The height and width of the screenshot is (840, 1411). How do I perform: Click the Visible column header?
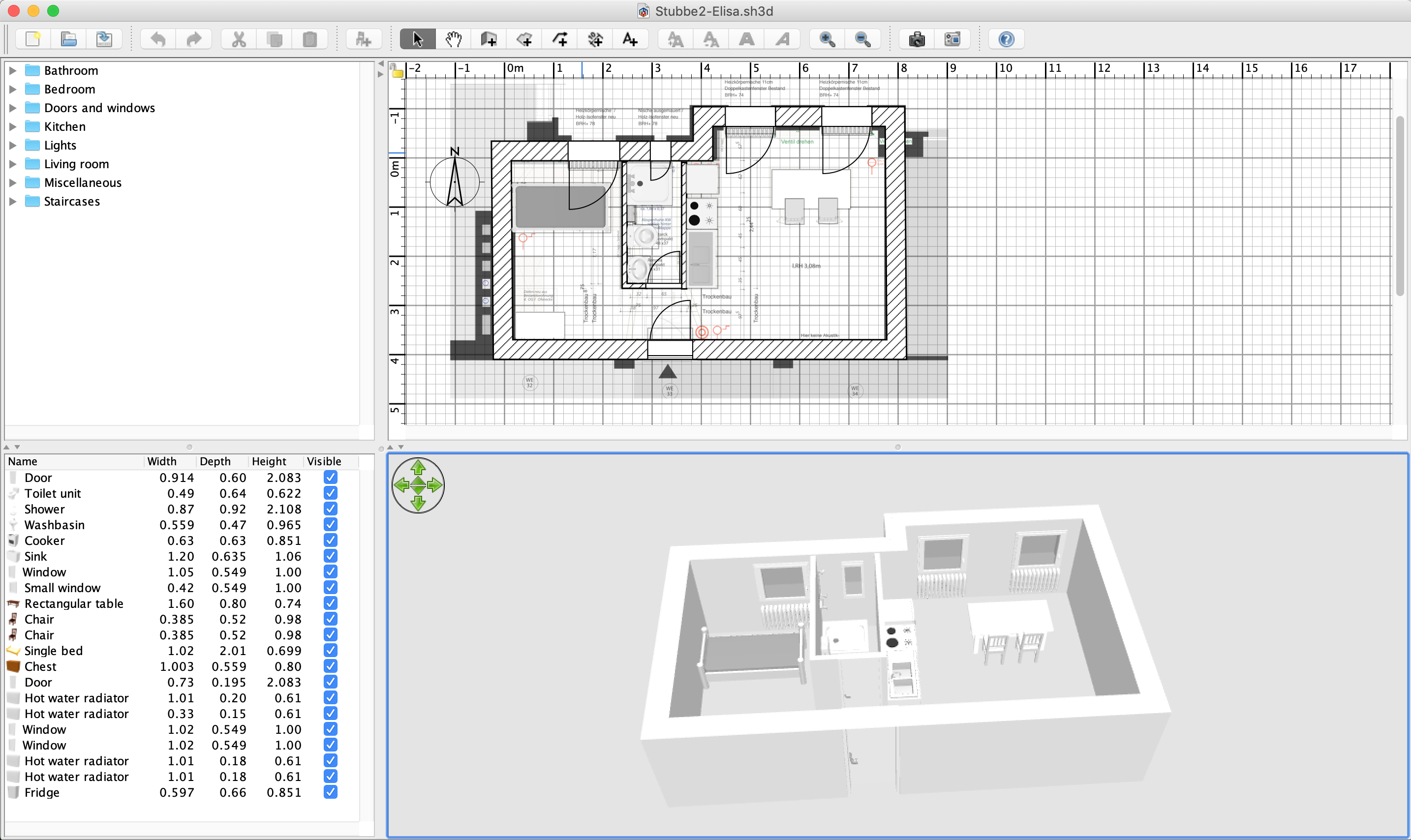(x=331, y=461)
